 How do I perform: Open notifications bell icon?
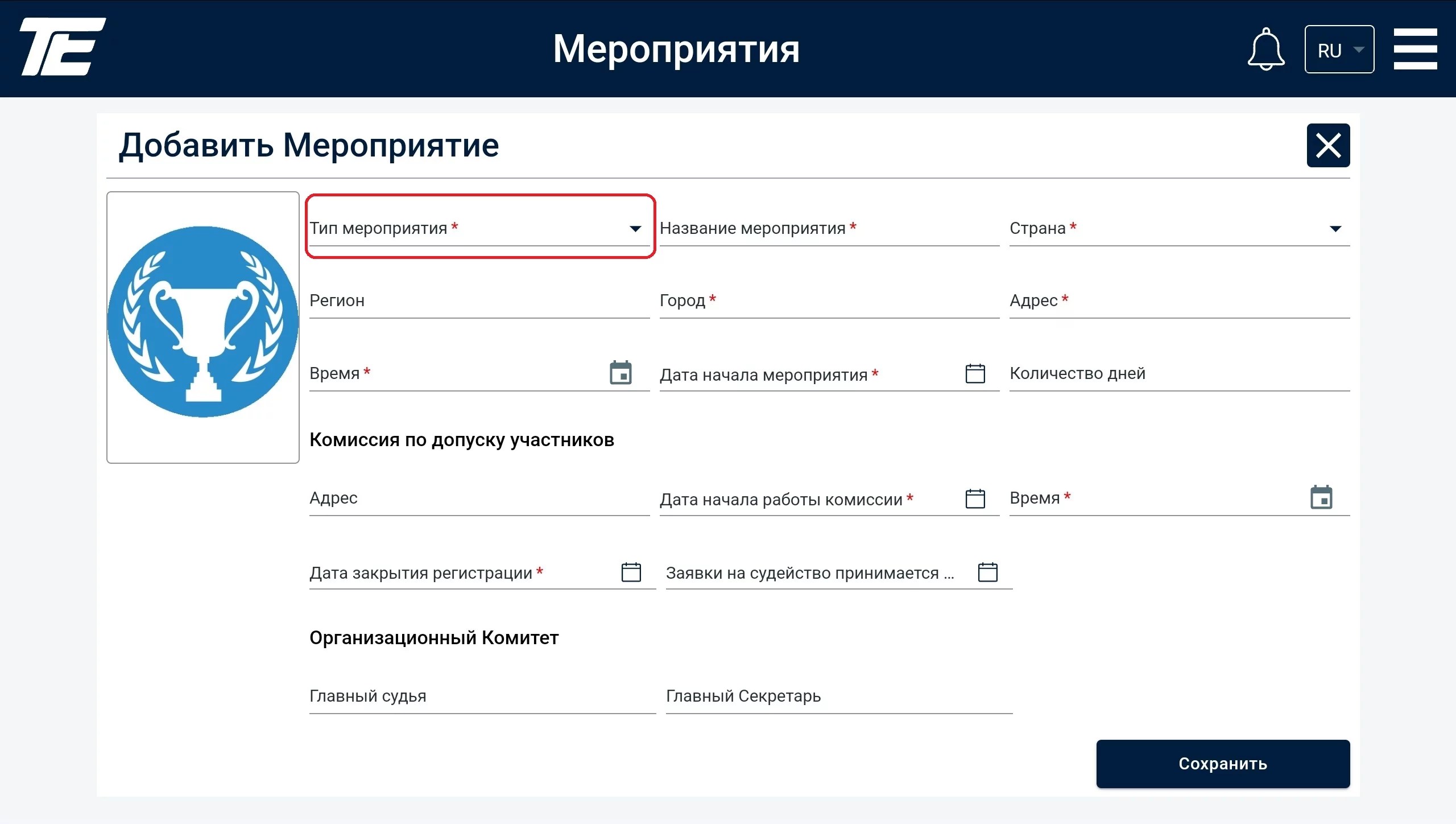click(x=1265, y=49)
